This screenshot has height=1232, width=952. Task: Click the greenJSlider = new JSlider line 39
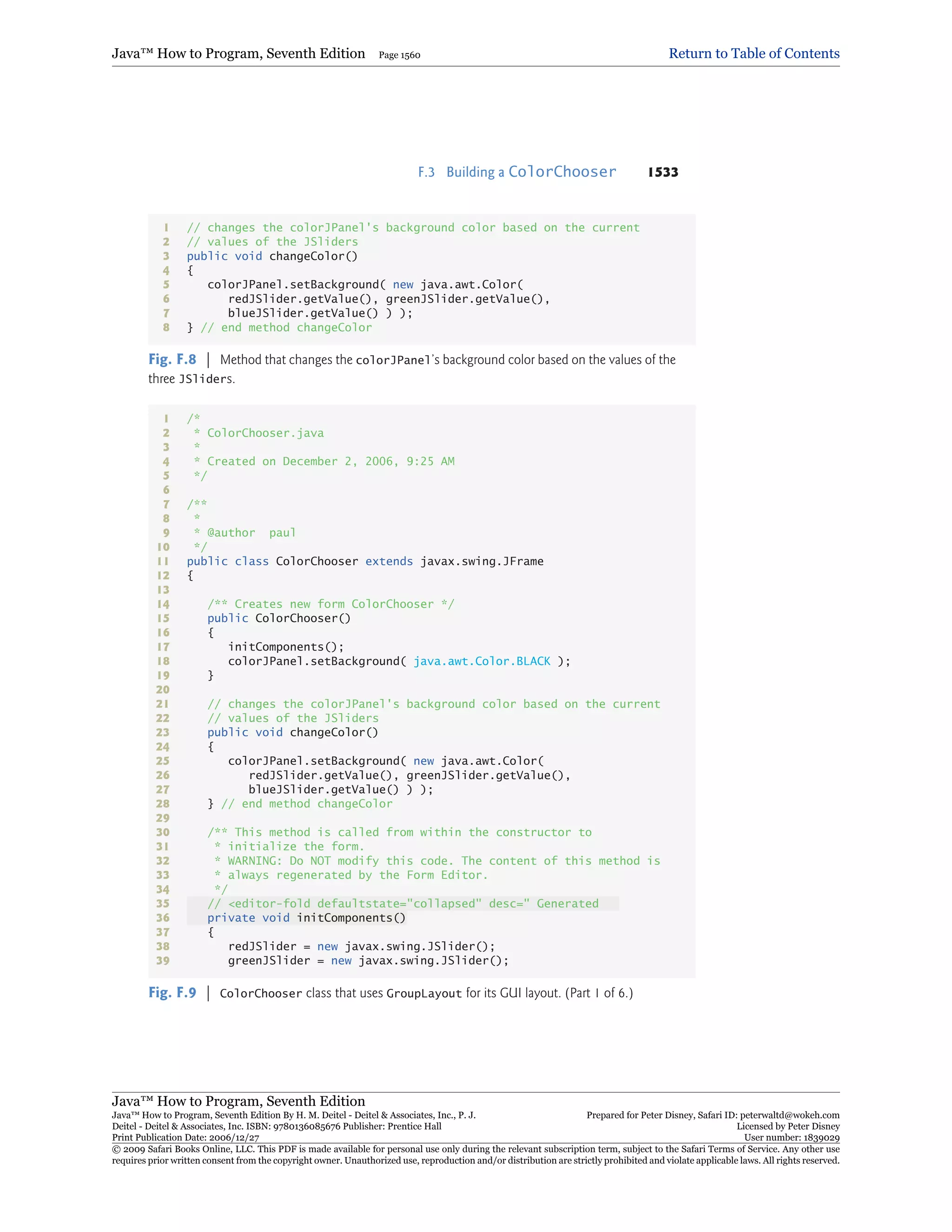368,960
